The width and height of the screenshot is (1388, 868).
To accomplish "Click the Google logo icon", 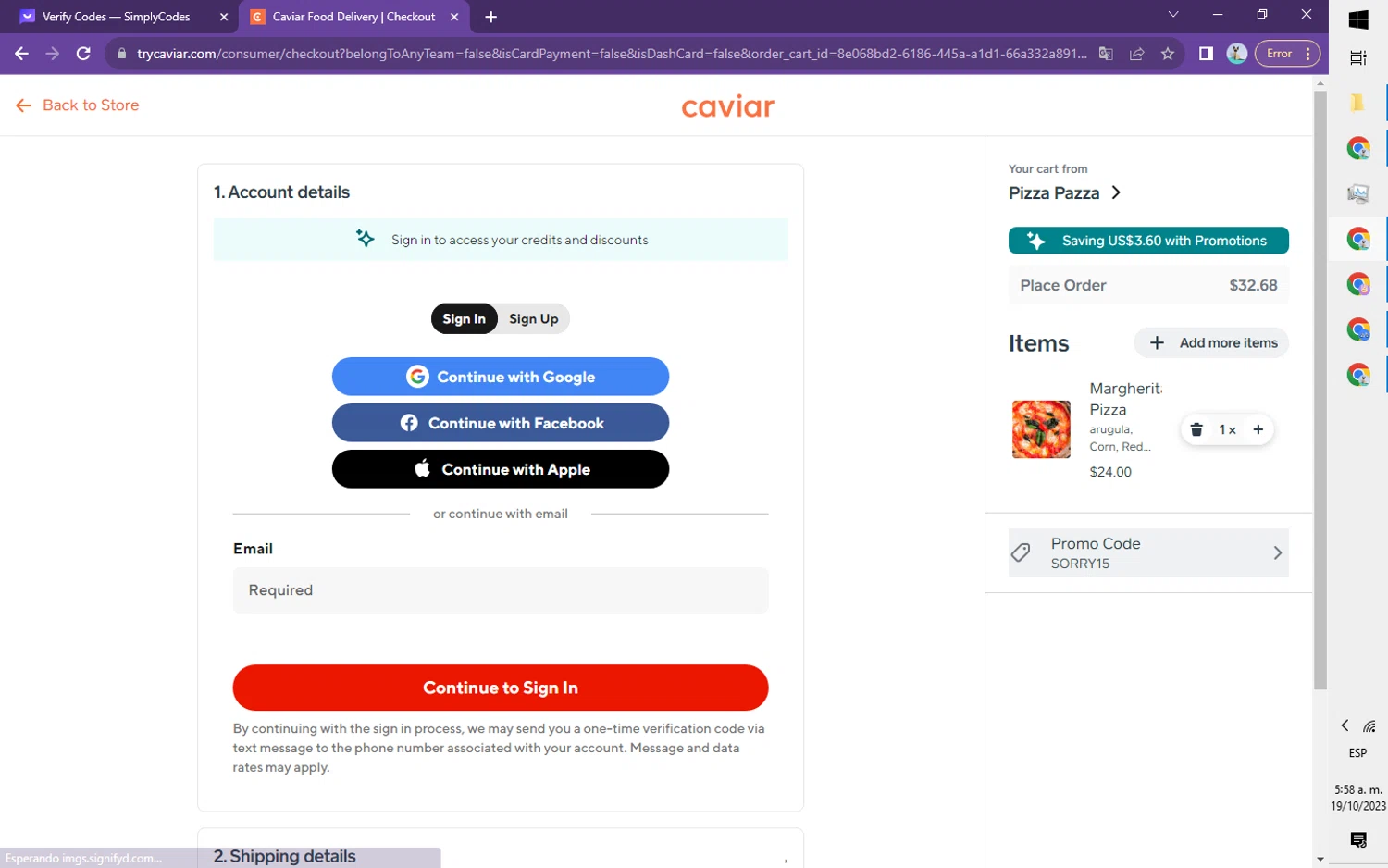I will point(417,377).
